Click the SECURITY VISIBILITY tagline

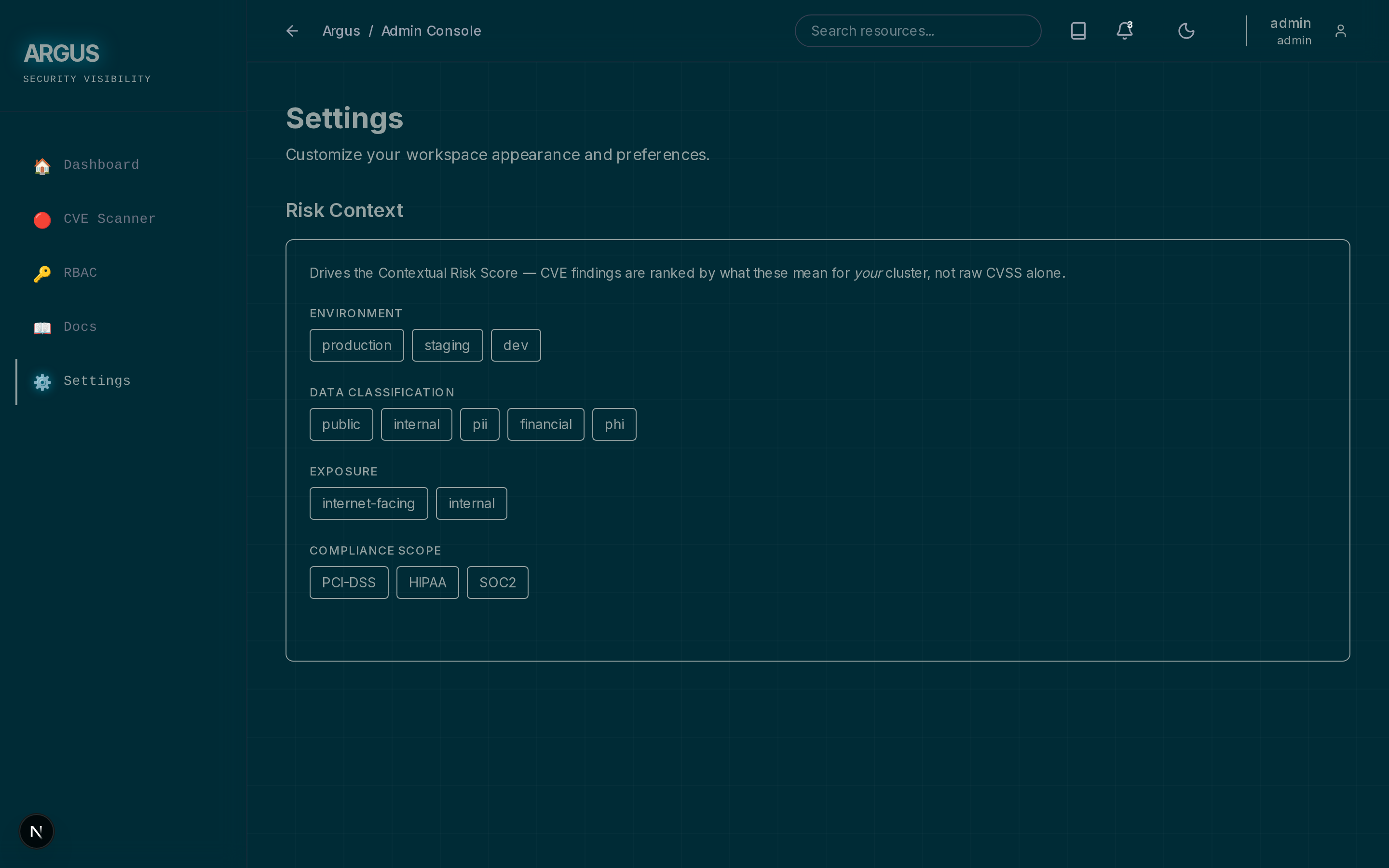[87, 79]
